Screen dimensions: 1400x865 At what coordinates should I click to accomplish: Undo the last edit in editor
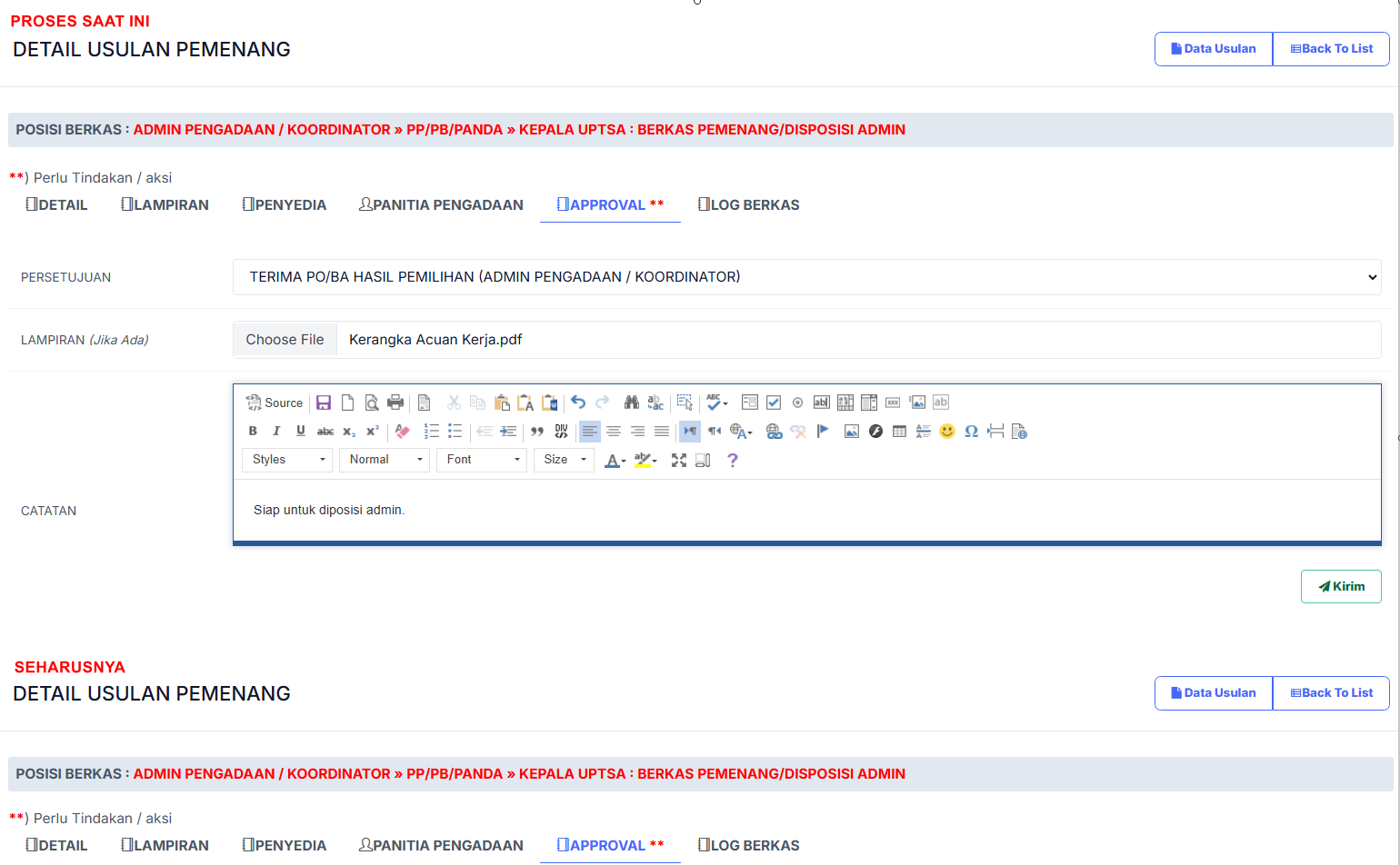[578, 403]
